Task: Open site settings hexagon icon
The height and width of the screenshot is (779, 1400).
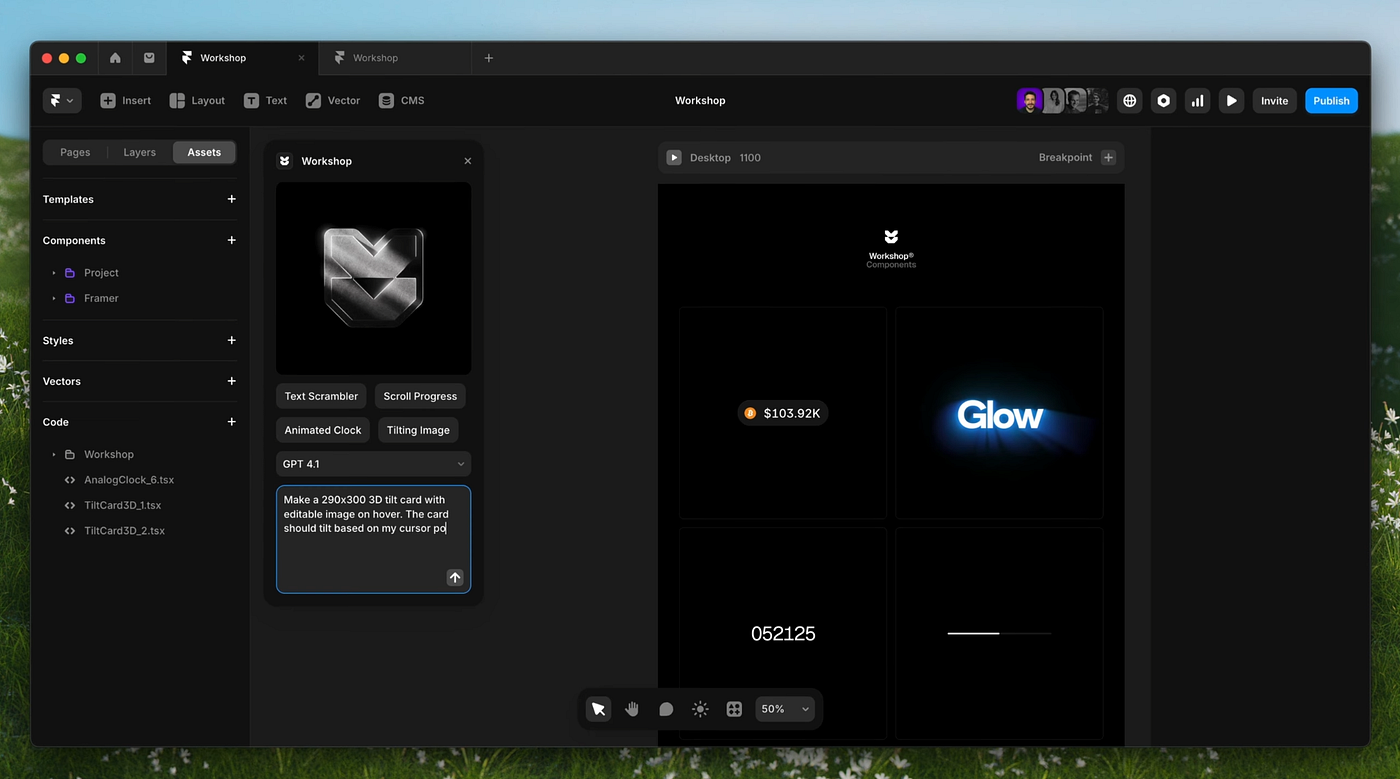Action: [1164, 100]
